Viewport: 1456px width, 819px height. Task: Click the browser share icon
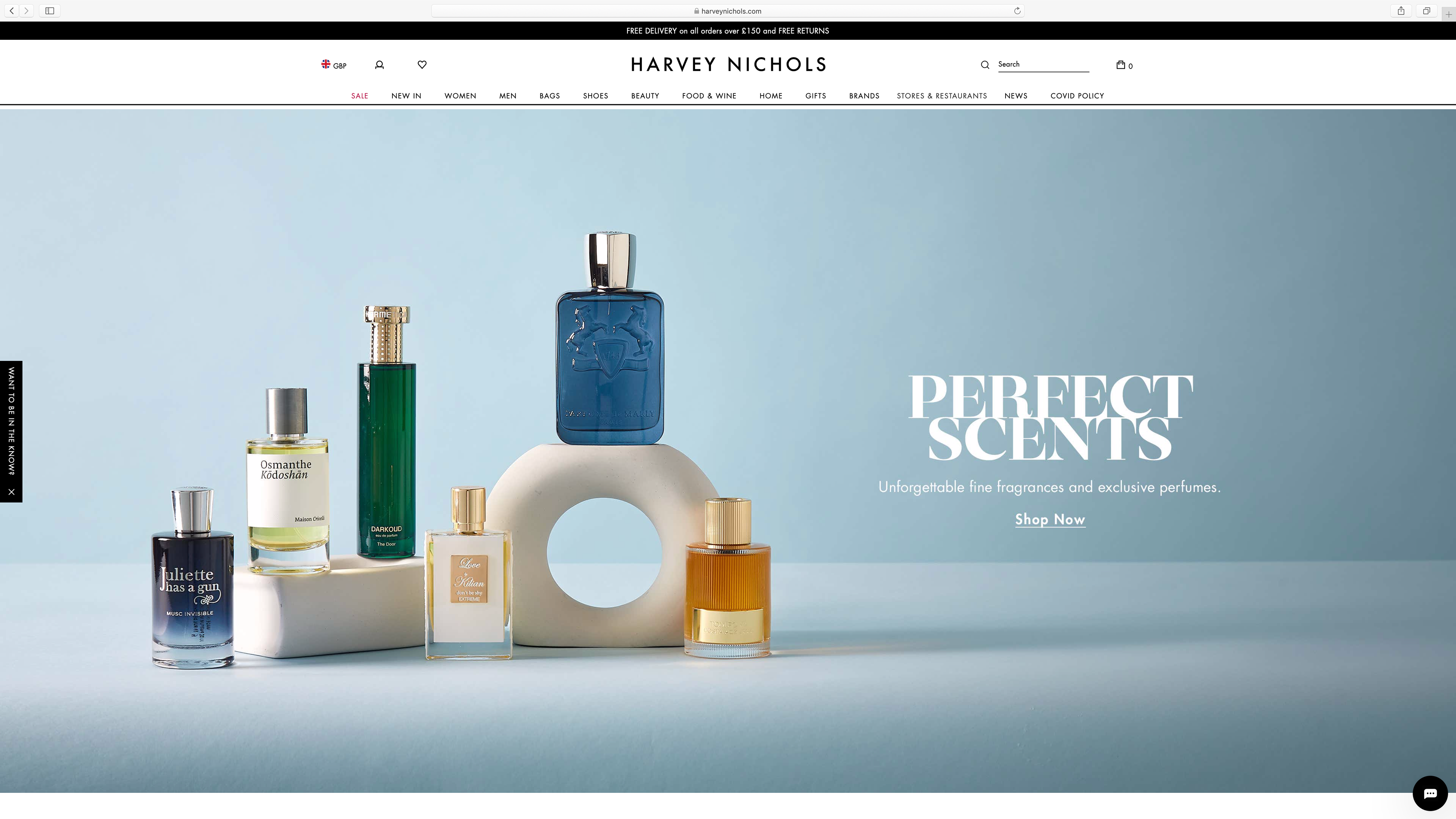pos(1401,11)
